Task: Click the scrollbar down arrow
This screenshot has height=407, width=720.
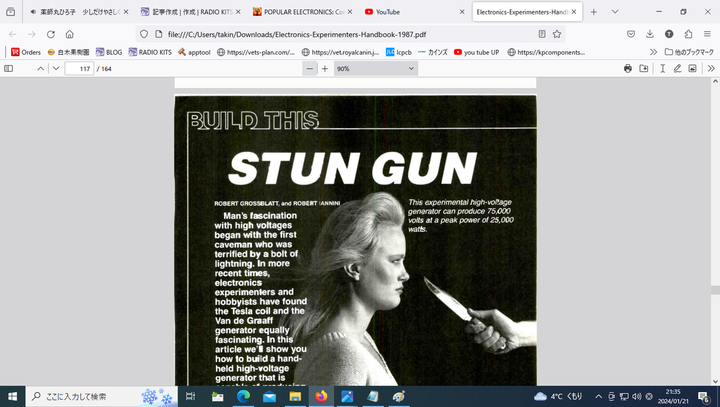Action: coord(715,381)
